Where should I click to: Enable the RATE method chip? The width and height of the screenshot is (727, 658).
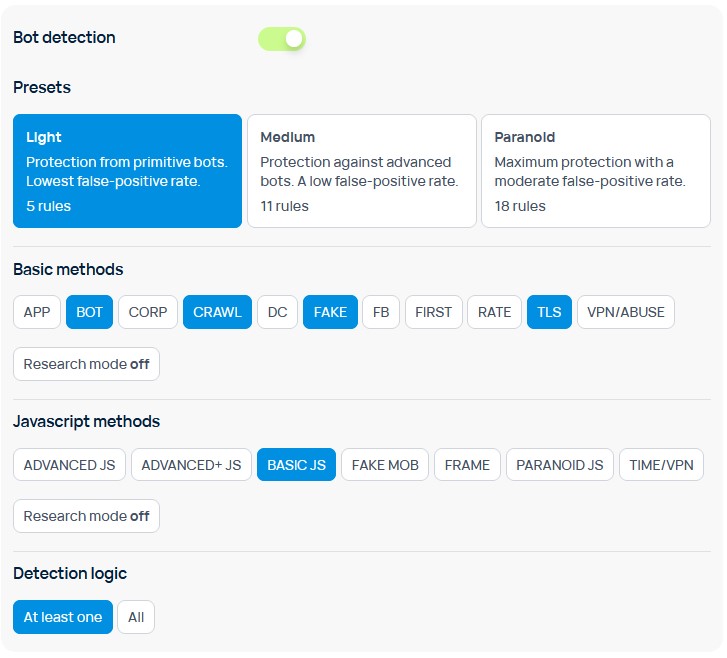pyautogui.click(x=494, y=312)
